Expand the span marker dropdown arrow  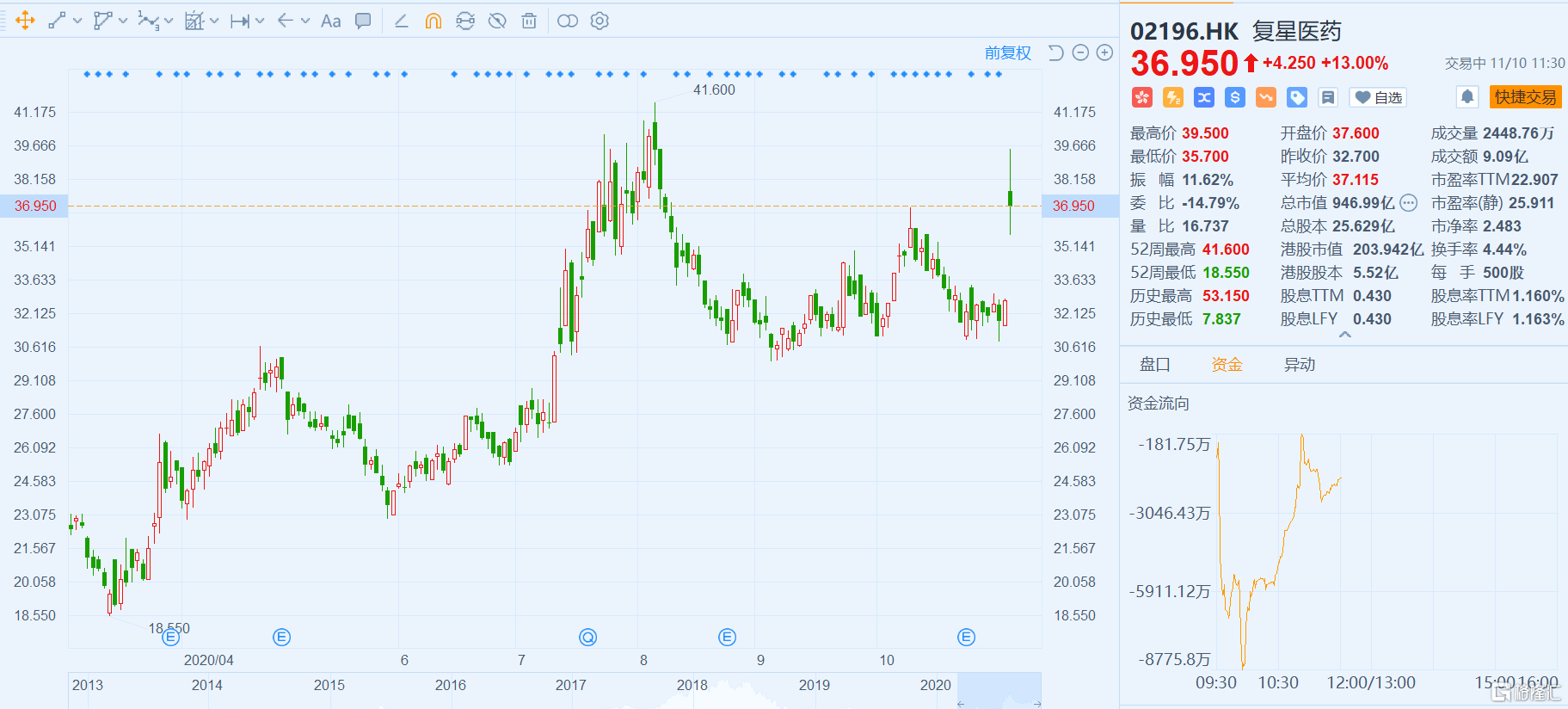point(260,21)
